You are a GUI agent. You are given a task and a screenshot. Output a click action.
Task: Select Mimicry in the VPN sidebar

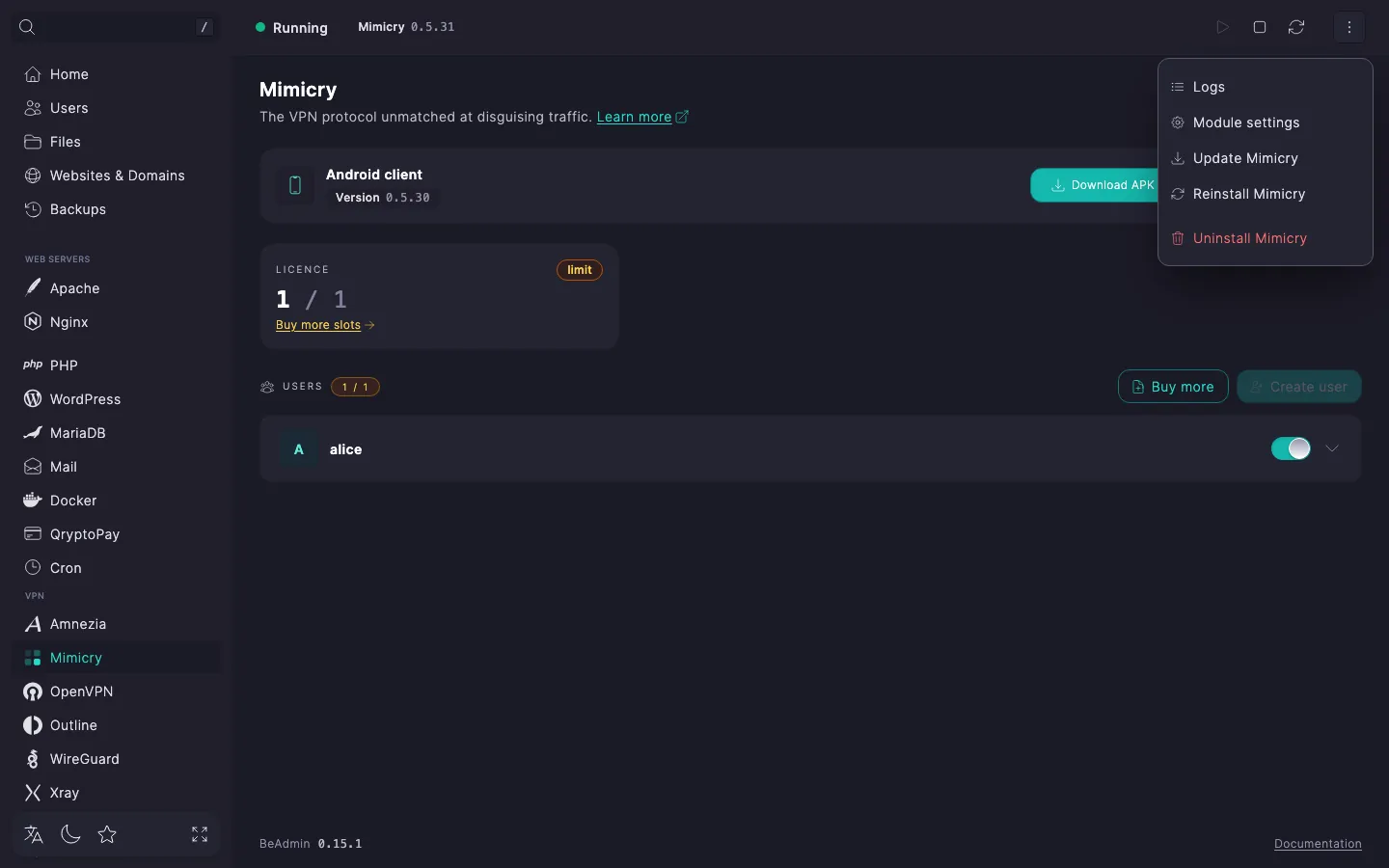click(x=117, y=658)
